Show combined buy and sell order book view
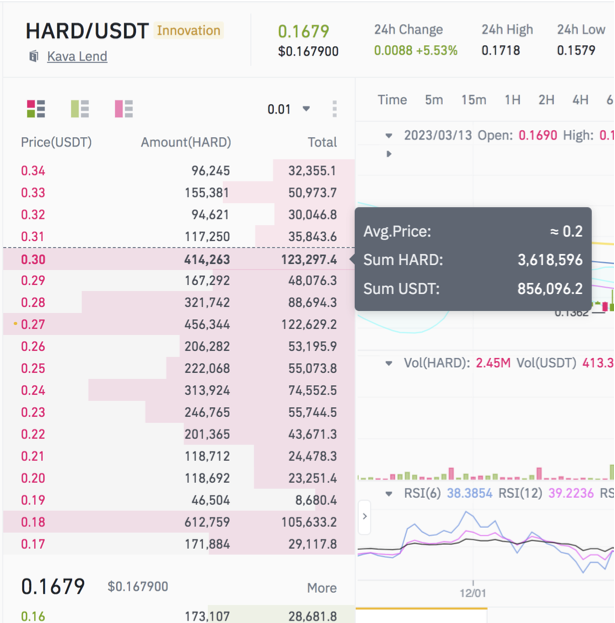This screenshot has height=623, width=615. click(36, 109)
